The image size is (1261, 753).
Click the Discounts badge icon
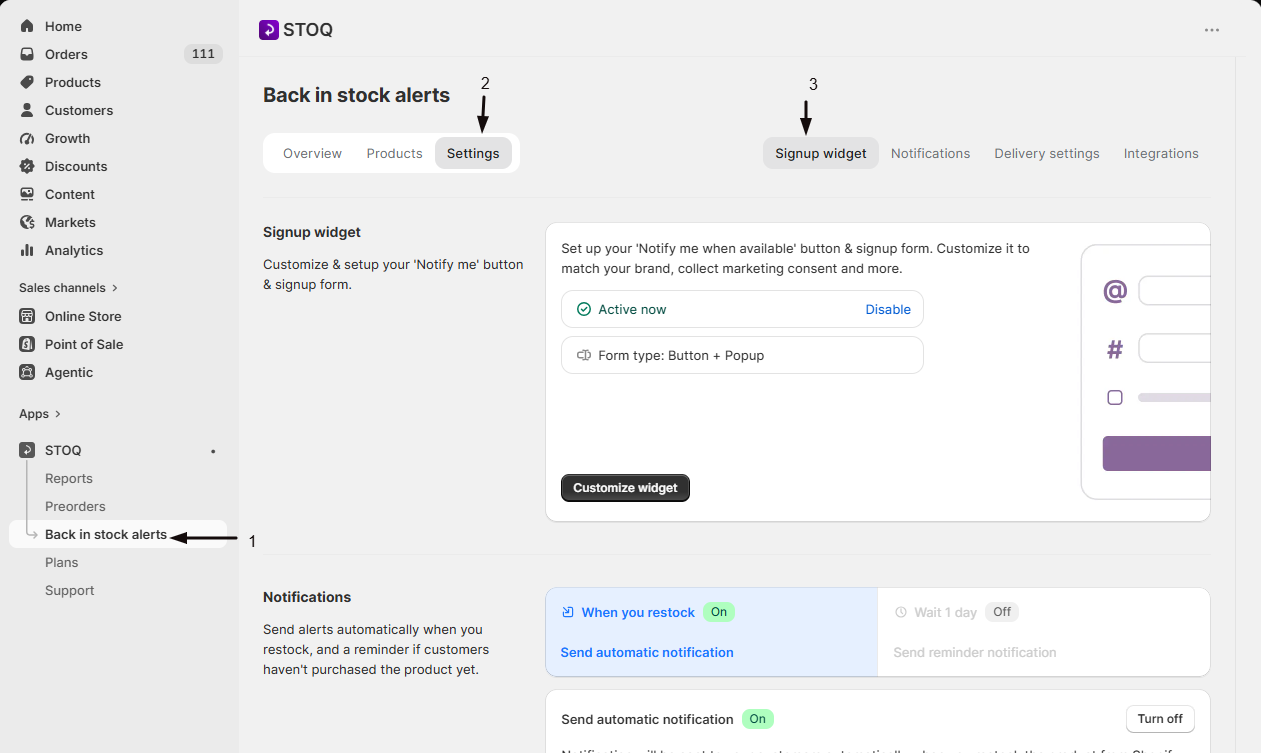[x=27, y=166]
